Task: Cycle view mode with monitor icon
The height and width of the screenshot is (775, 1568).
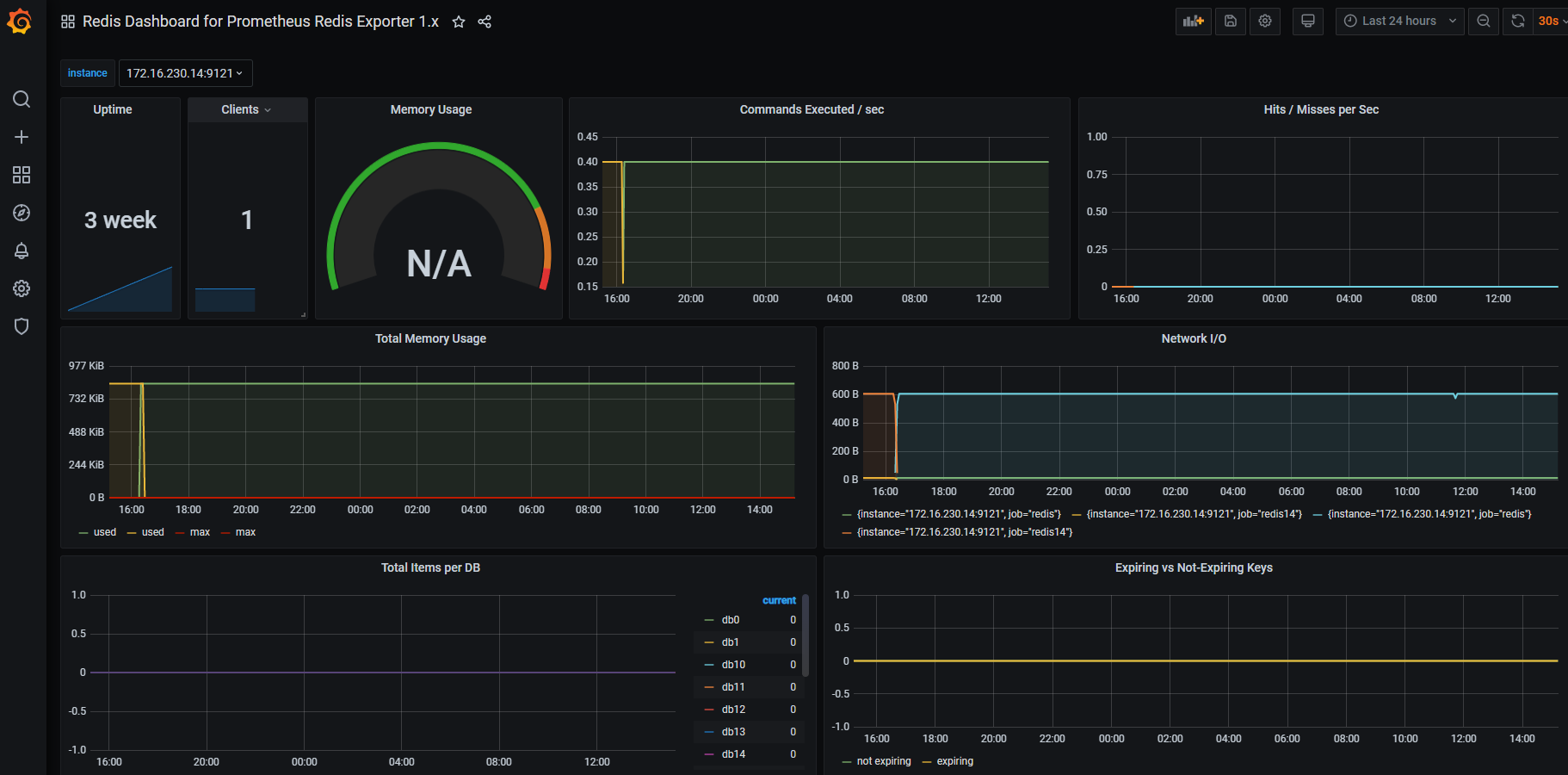Action: point(1308,22)
